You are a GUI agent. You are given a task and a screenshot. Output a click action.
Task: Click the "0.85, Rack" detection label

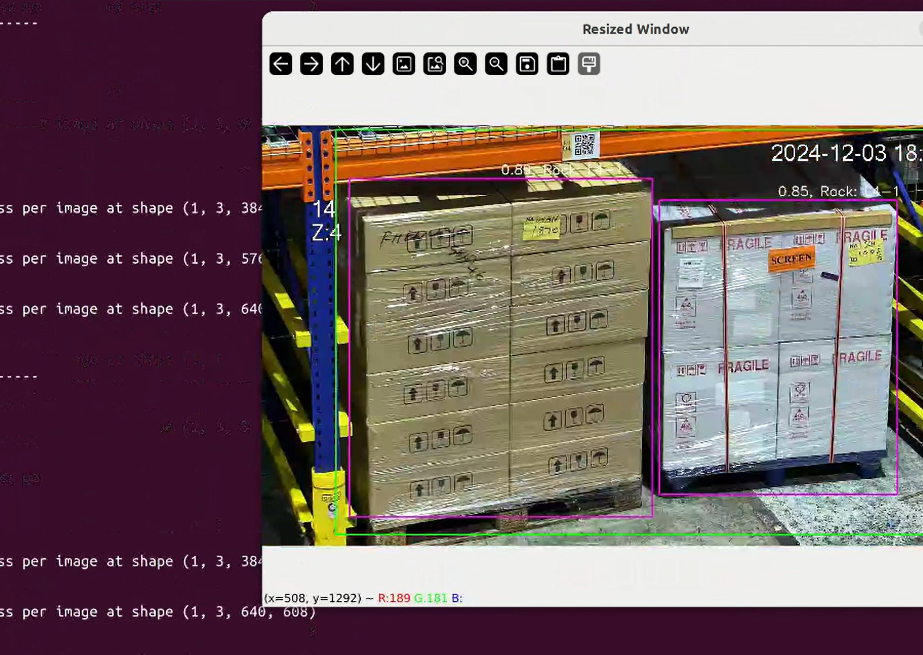[825, 191]
